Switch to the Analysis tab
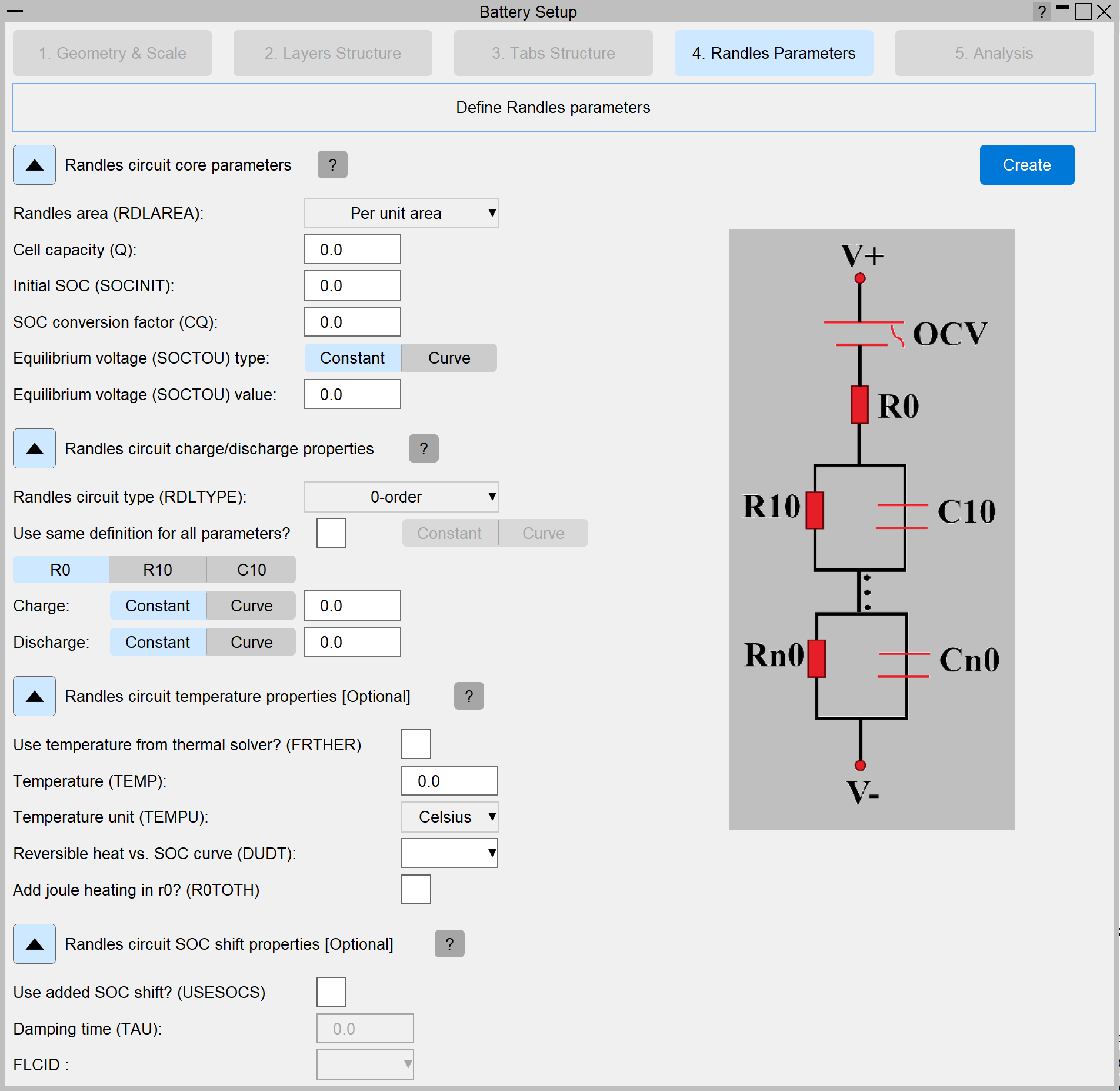This screenshot has width=1120, height=1091. [x=995, y=53]
